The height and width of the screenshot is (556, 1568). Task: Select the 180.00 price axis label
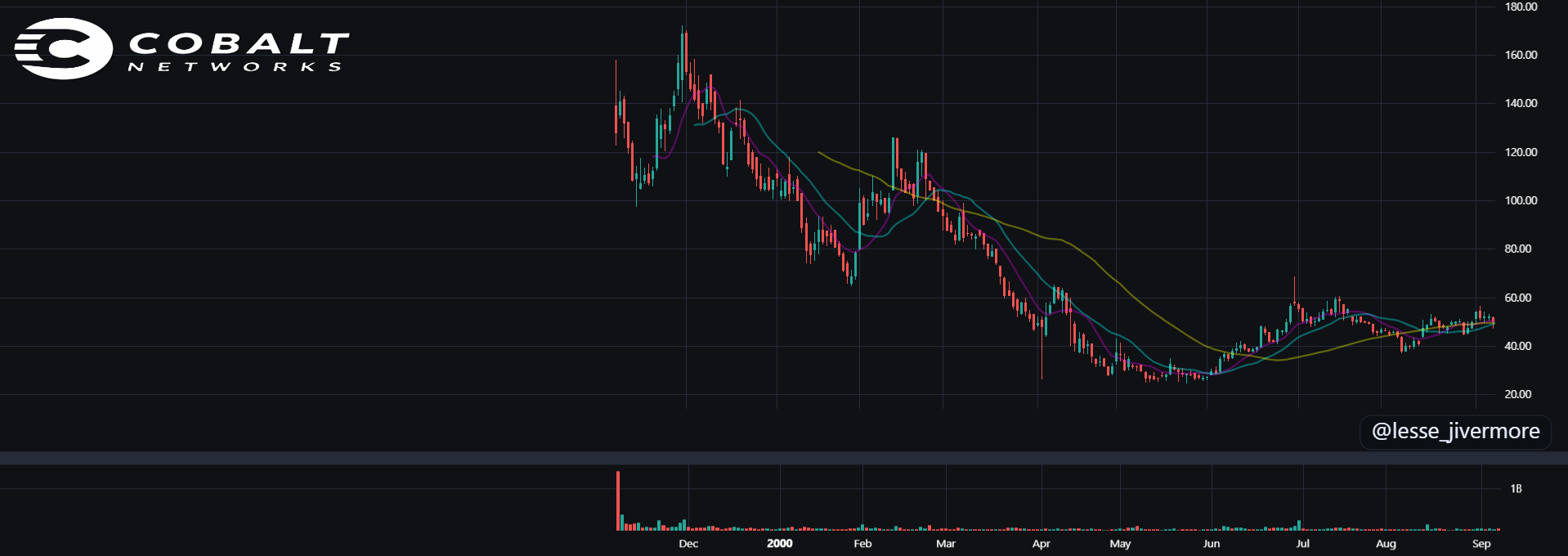coord(1521,7)
